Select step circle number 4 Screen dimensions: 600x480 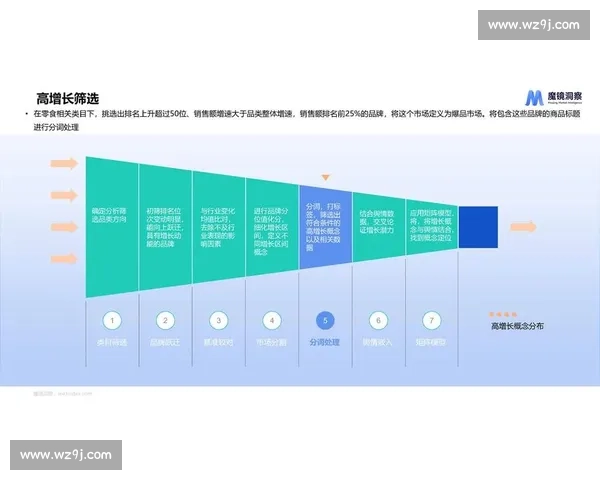pyautogui.click(x=272, y=320)
